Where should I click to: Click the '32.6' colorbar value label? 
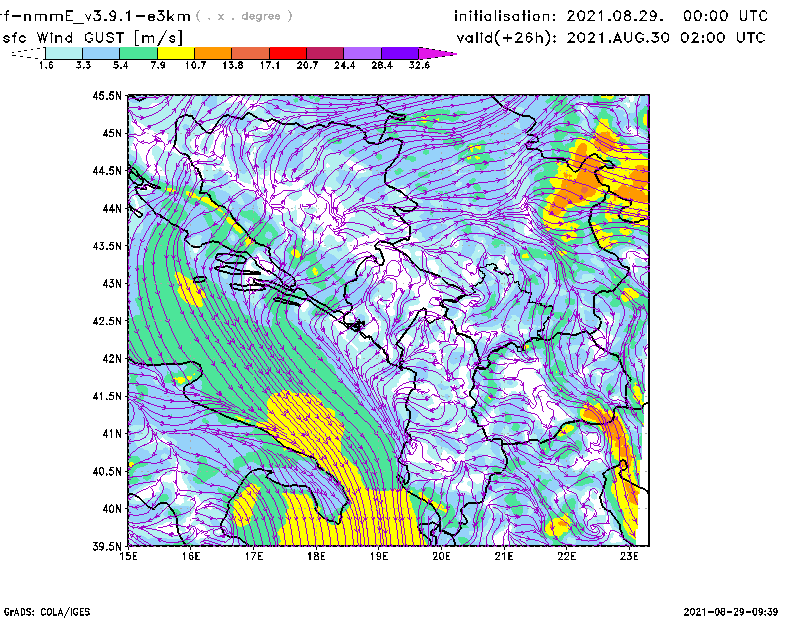(419, 65)
